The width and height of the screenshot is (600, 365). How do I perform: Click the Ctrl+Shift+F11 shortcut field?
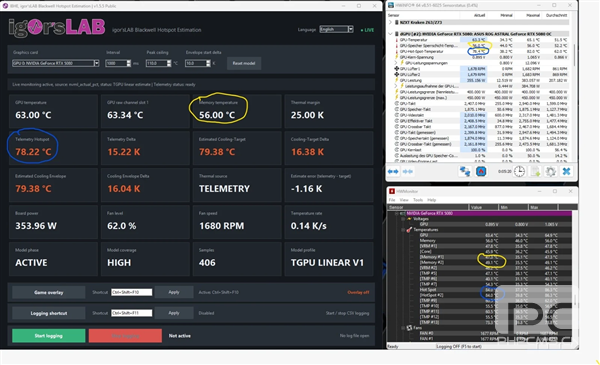click(131, 313)
